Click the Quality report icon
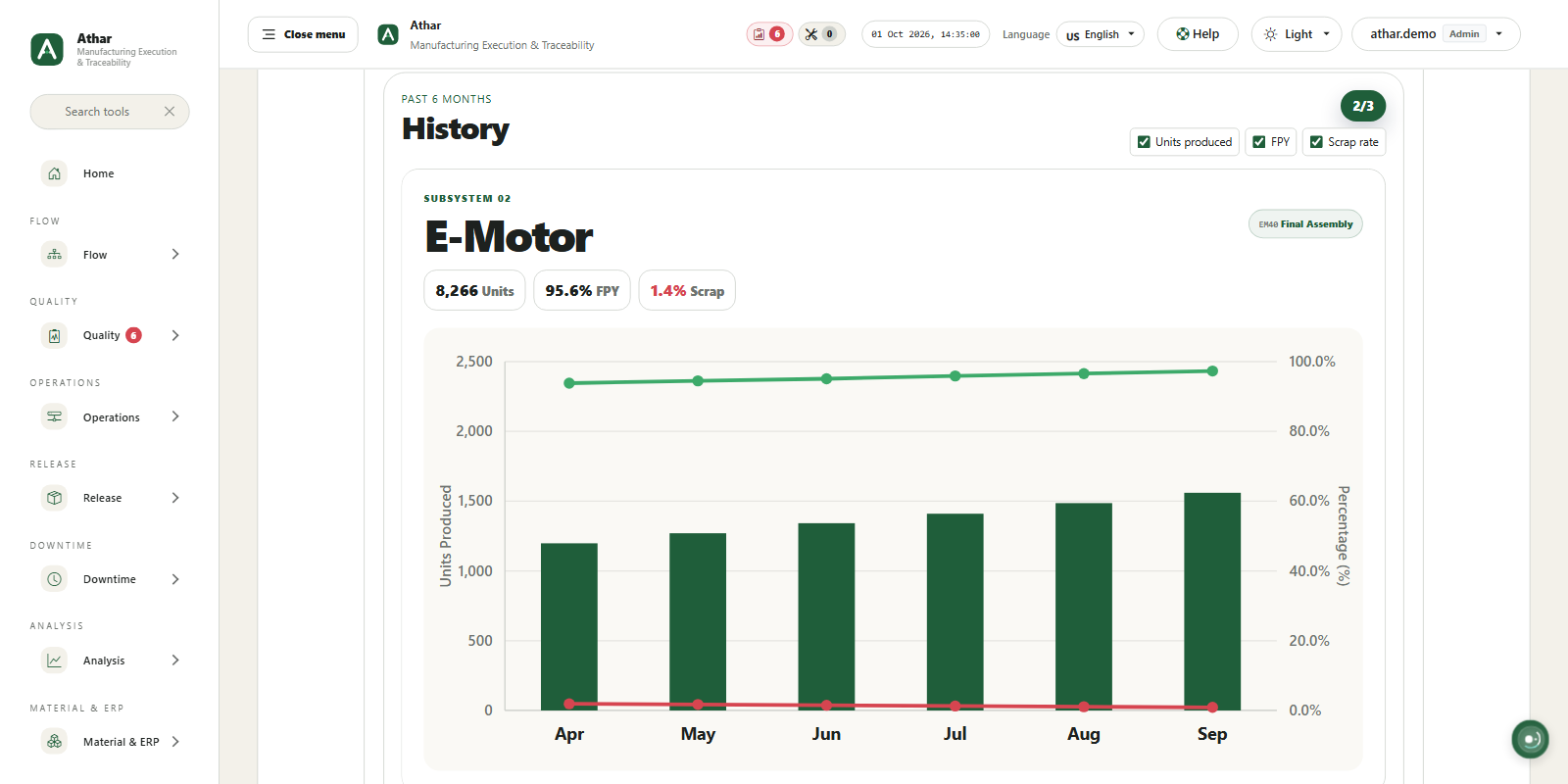This screenshot has width=1568, height=784. [x=55, y=335]
